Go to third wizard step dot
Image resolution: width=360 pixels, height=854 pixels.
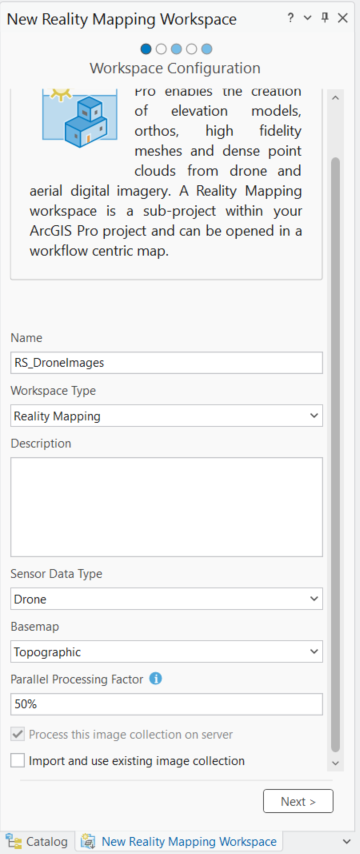pos(176,49)
